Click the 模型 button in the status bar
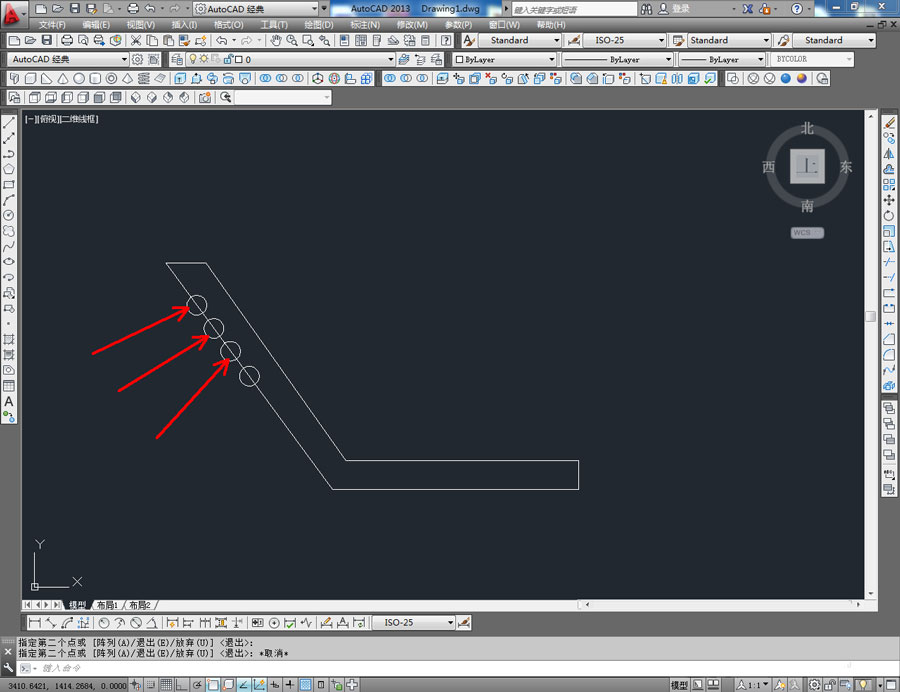Image resolution: width=900 pixels, height=692 pixels. [x=679, y=685]
